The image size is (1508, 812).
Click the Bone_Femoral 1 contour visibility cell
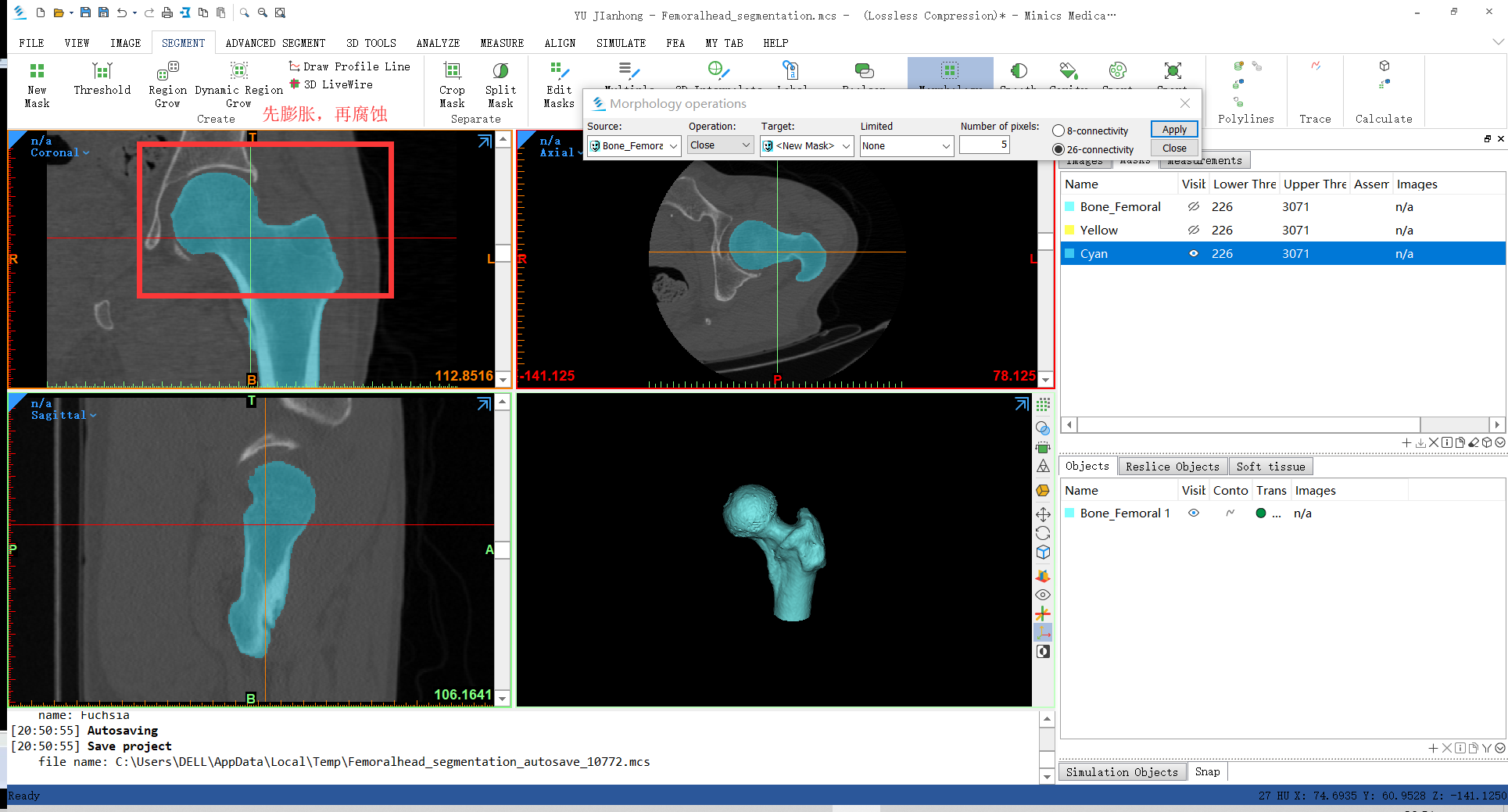(1230, 513)
